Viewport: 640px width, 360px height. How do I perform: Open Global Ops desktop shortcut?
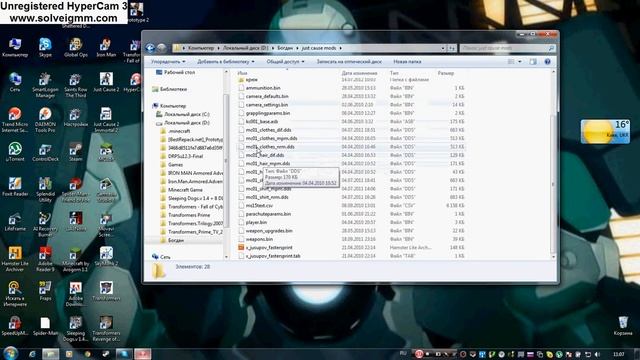76,47
